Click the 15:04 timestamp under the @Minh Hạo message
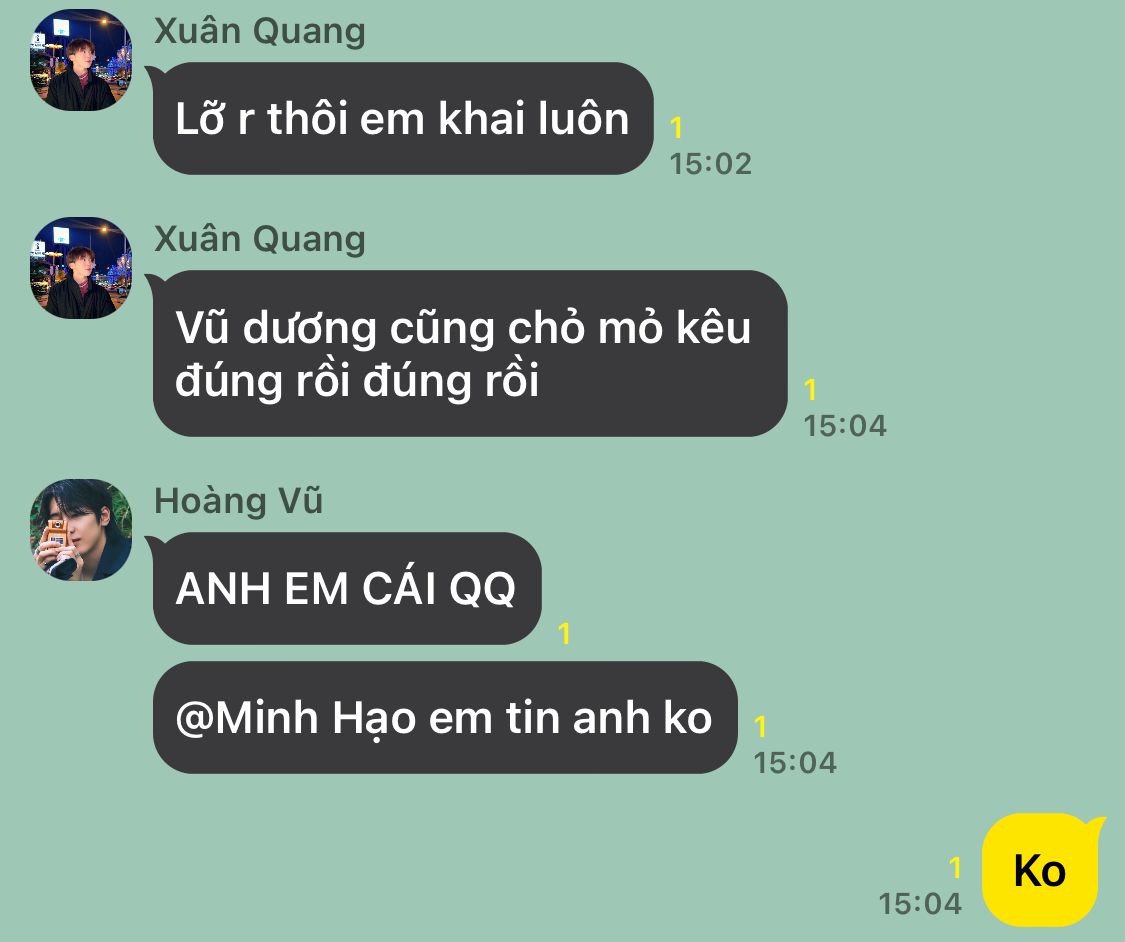 click(x=795, y=763)
